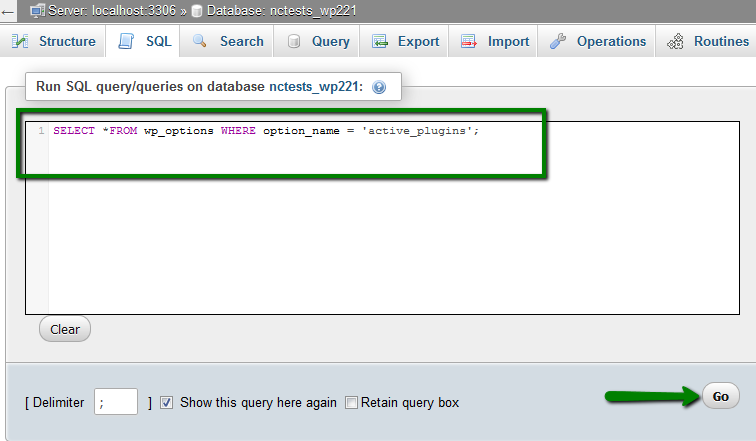Open the Query tab
This screenshot has width=756, height=441.
[x=316, y=41]
